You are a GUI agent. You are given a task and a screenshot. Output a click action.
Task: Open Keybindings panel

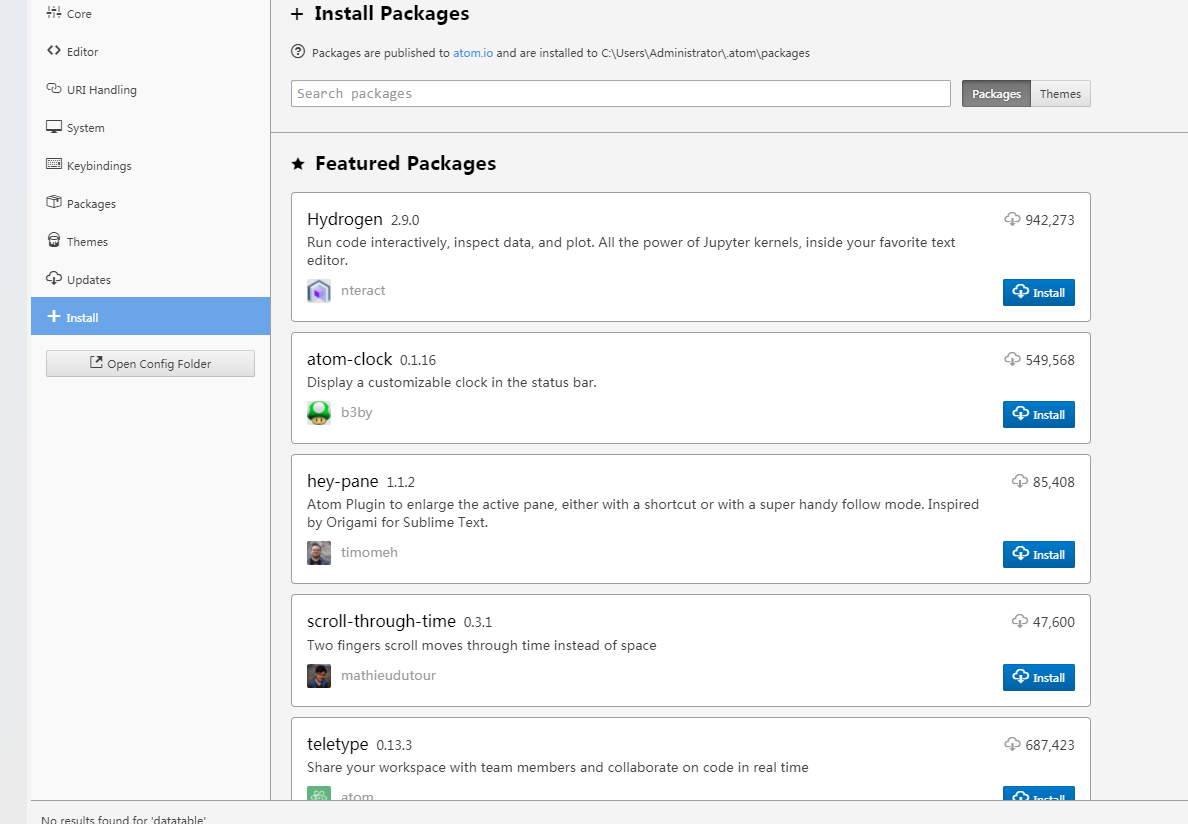(150, 165)
